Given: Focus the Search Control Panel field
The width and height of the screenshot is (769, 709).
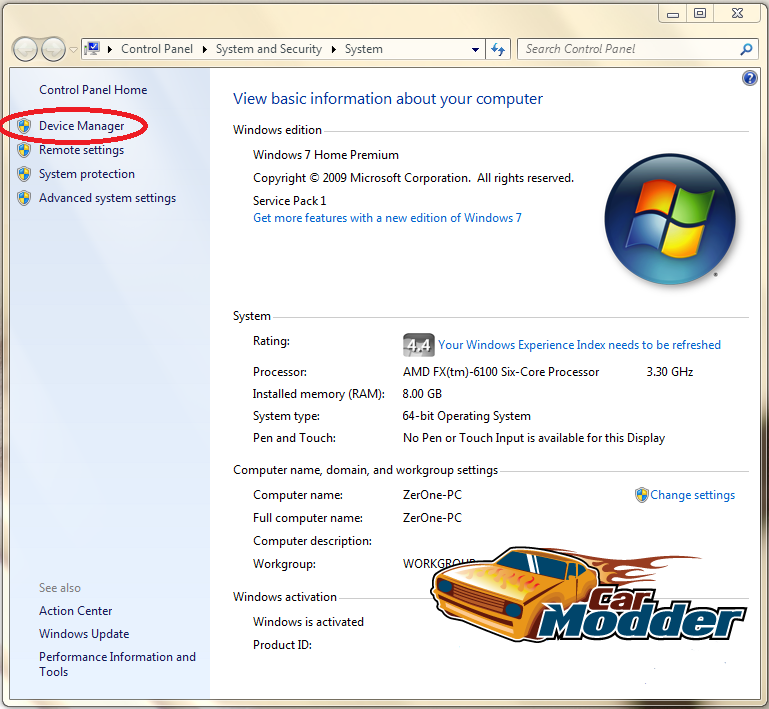Looking at the screenshot, I should (x=628, y=49).
